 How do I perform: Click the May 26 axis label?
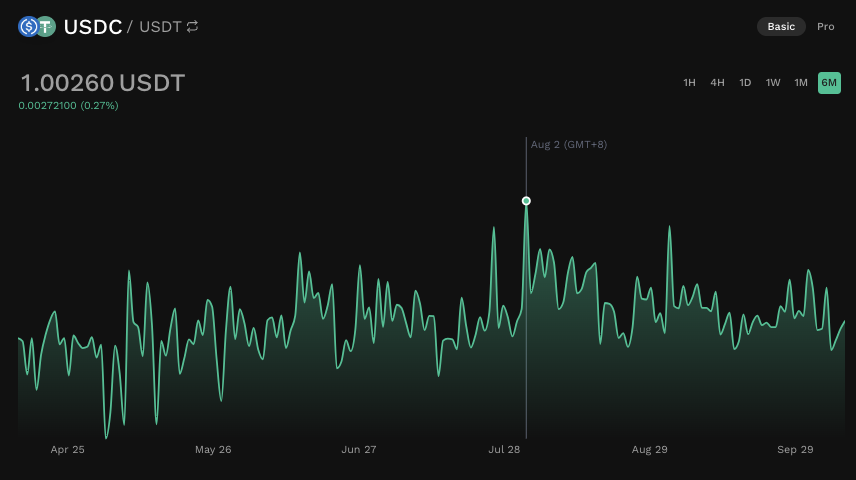[213, 449]
